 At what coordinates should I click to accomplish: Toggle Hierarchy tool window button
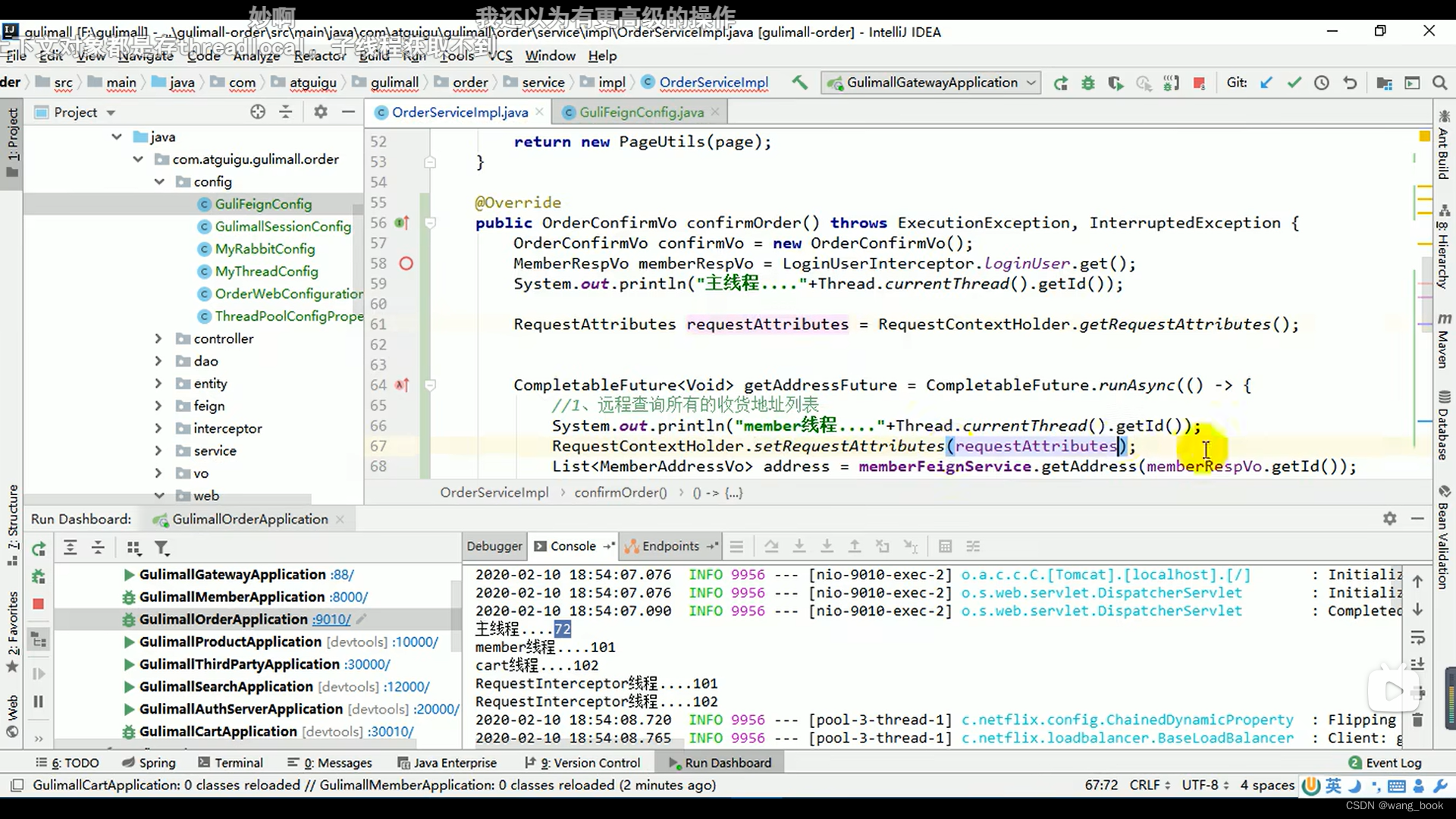1444,247
